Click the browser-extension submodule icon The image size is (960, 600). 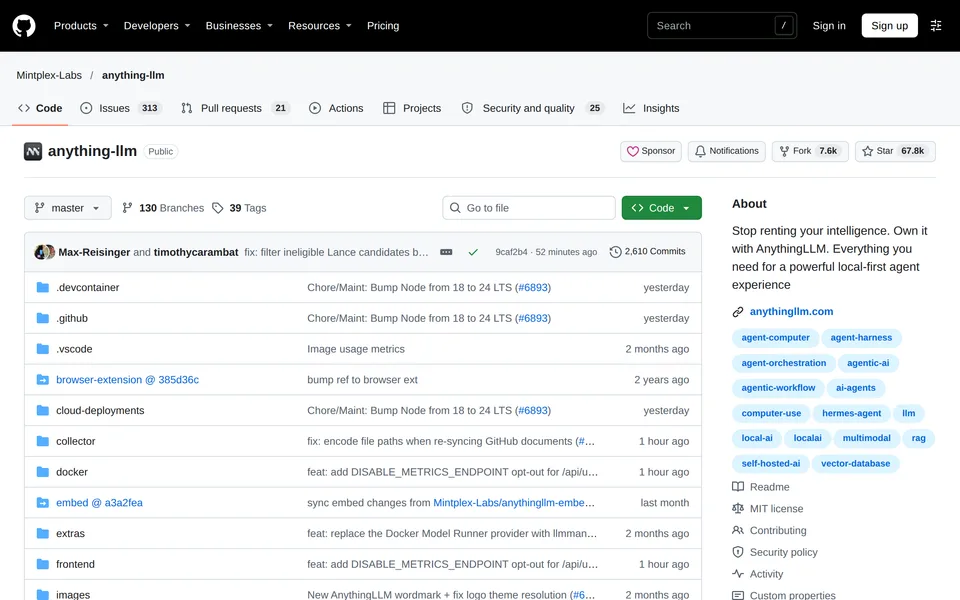tap(43, 380)
